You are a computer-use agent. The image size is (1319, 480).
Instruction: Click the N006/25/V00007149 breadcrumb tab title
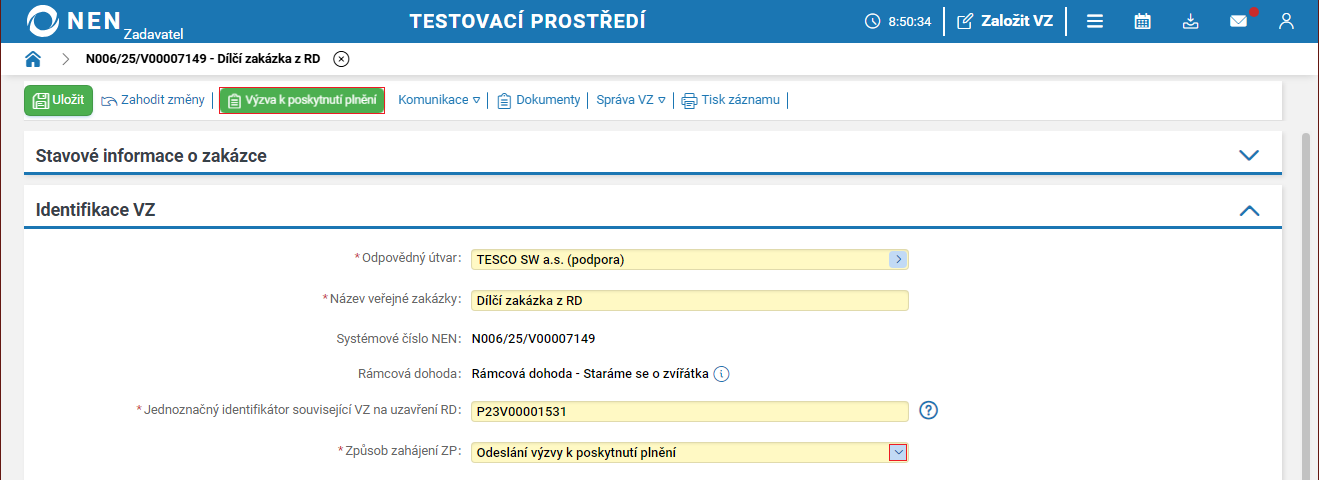[203, 59]
